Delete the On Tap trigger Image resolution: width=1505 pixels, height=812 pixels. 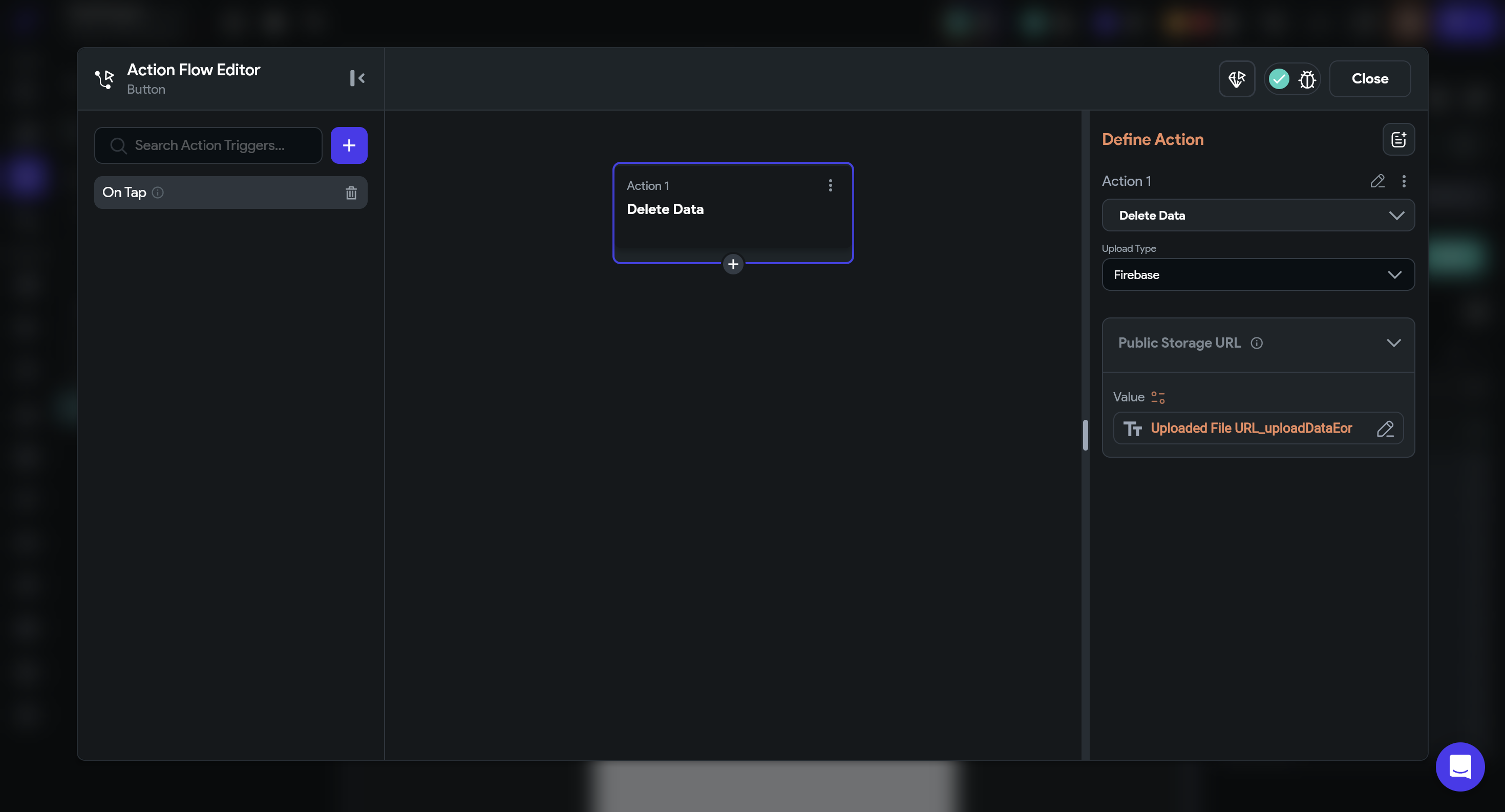point(351,193)
